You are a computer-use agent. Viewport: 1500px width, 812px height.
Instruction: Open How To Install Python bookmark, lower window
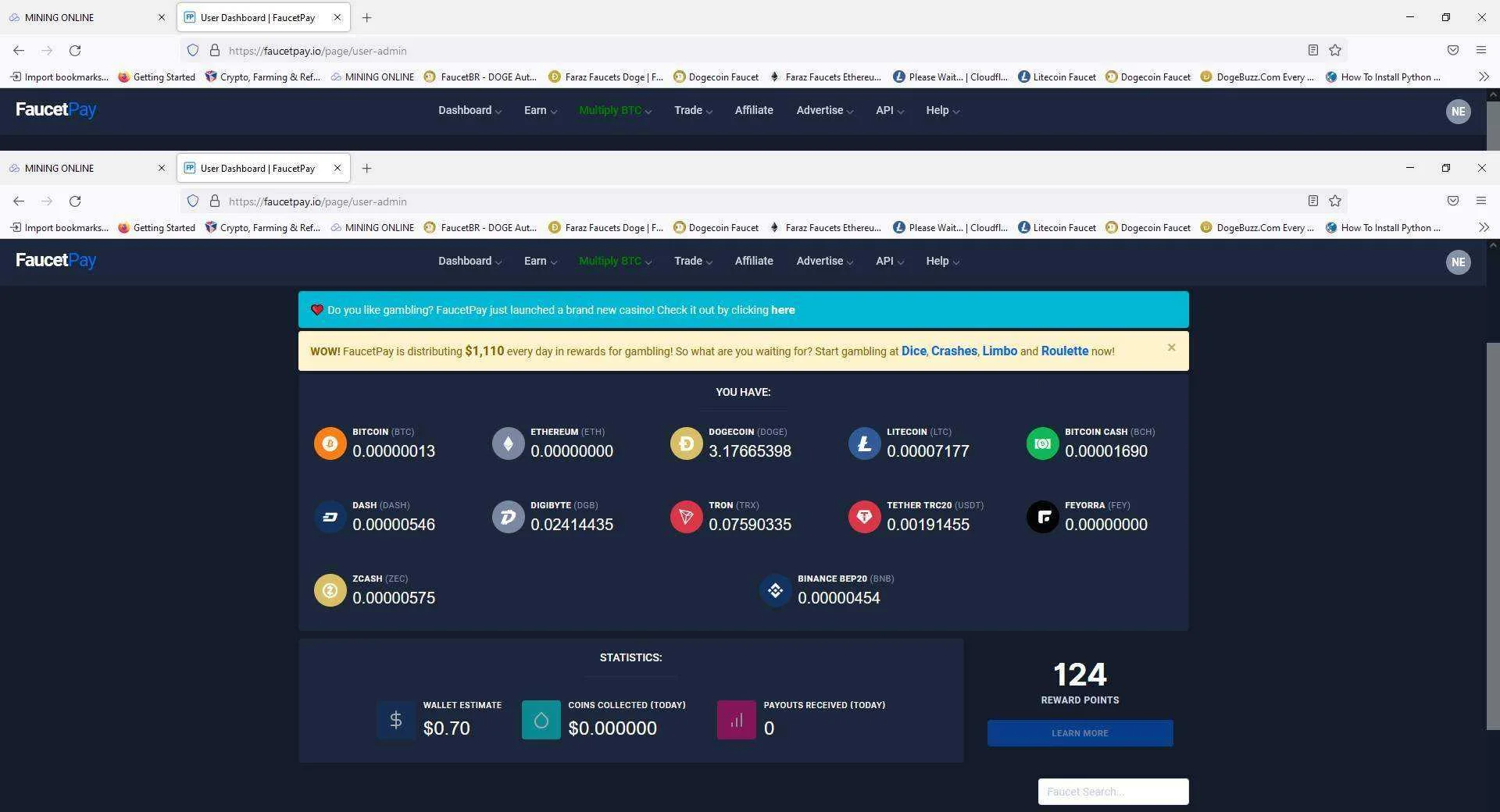1383,228
